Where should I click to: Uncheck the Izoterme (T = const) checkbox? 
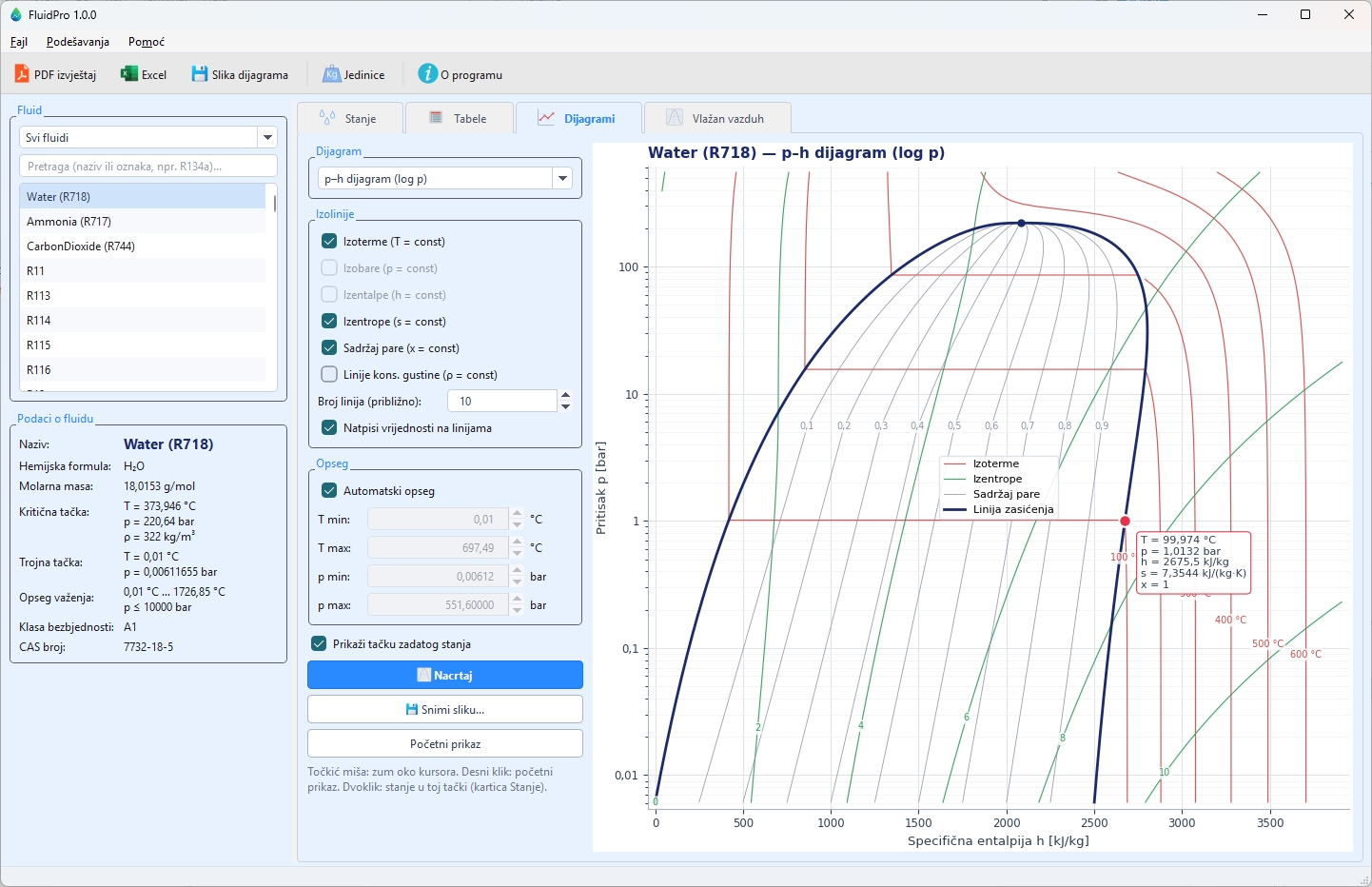pos(329,241)
